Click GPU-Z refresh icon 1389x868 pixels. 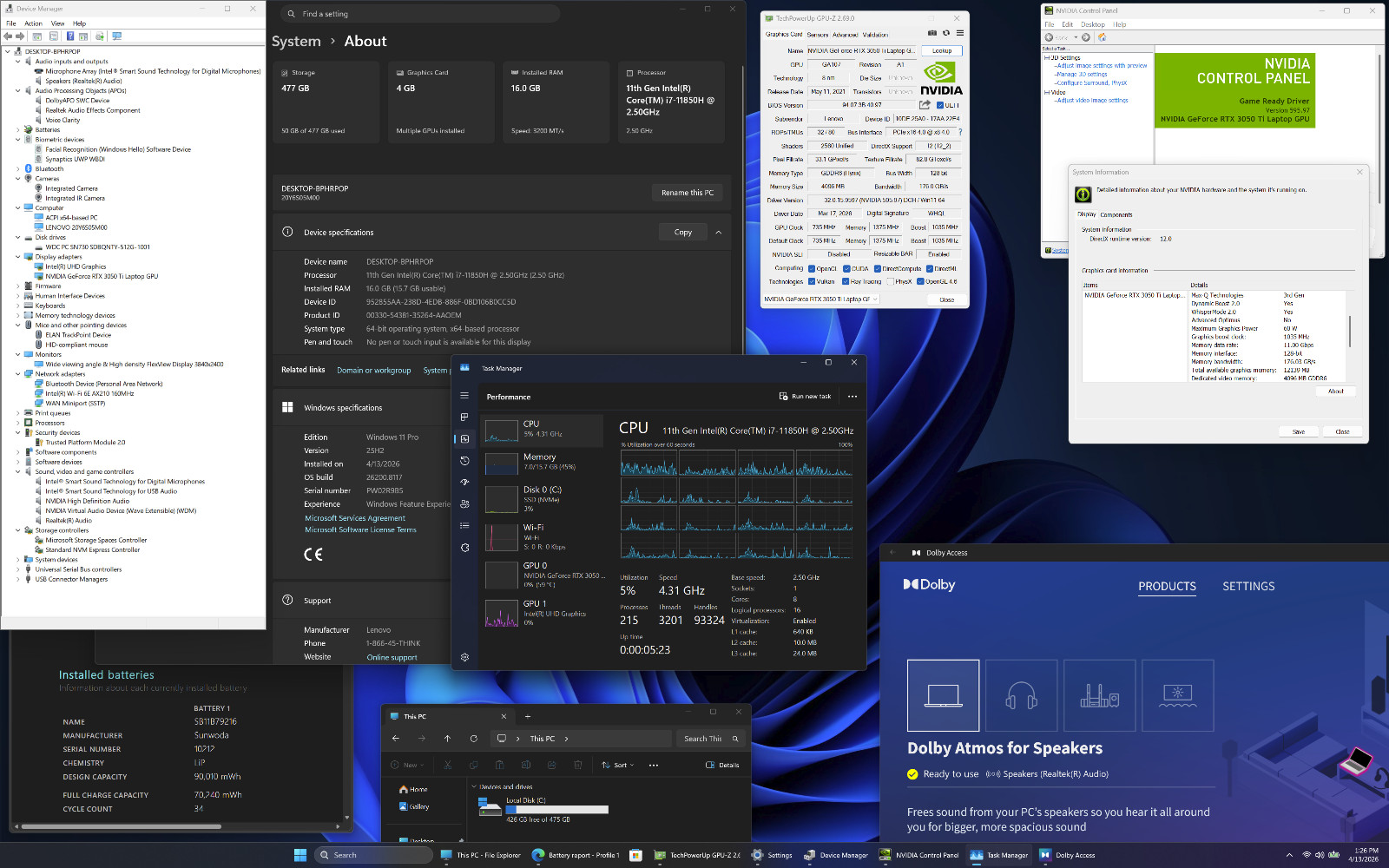point(946,33)
